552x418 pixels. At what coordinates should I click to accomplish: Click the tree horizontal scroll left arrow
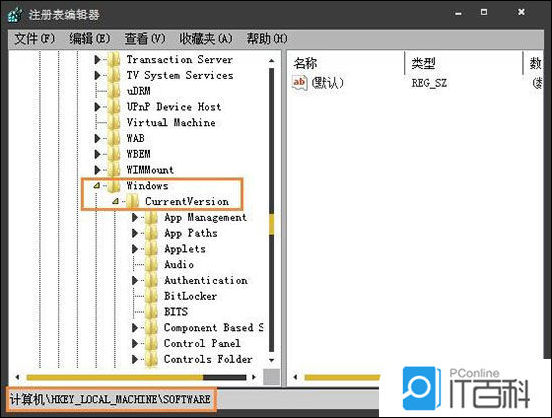(17, 377)
